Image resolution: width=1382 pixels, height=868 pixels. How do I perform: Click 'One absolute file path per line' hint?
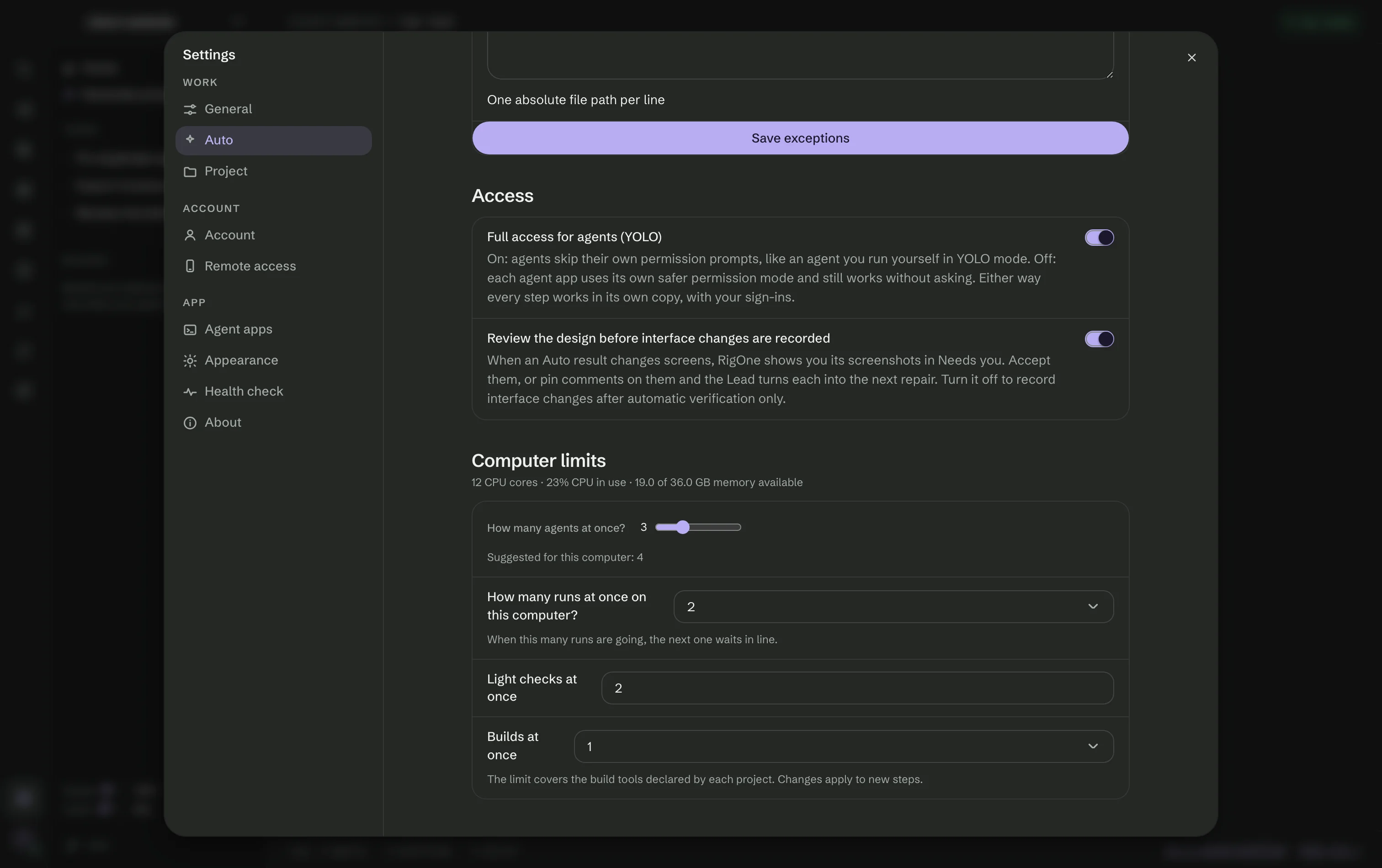coord(576,100)
